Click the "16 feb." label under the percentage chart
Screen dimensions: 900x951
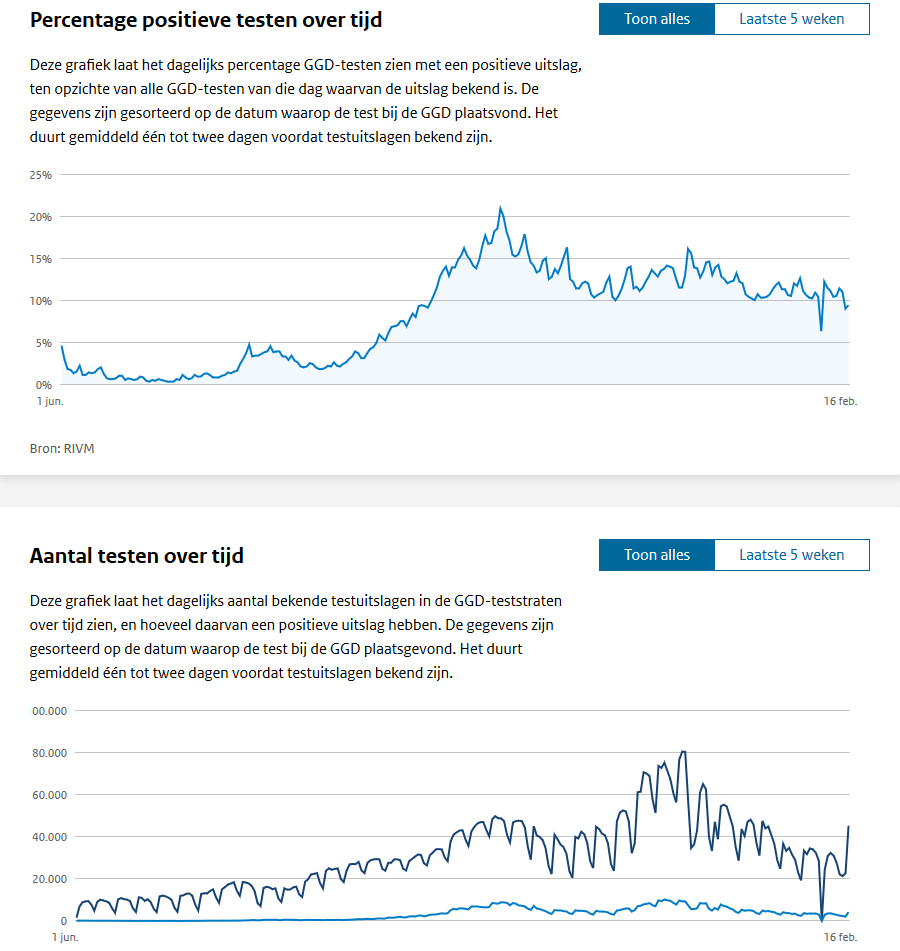coord(840,401)
